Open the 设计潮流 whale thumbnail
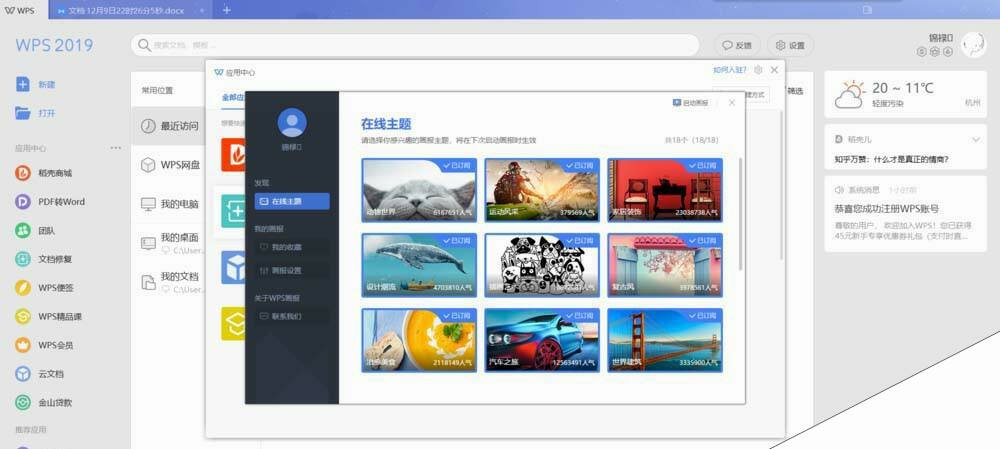This screenshot has width=1000, height=449. point(419,265)
